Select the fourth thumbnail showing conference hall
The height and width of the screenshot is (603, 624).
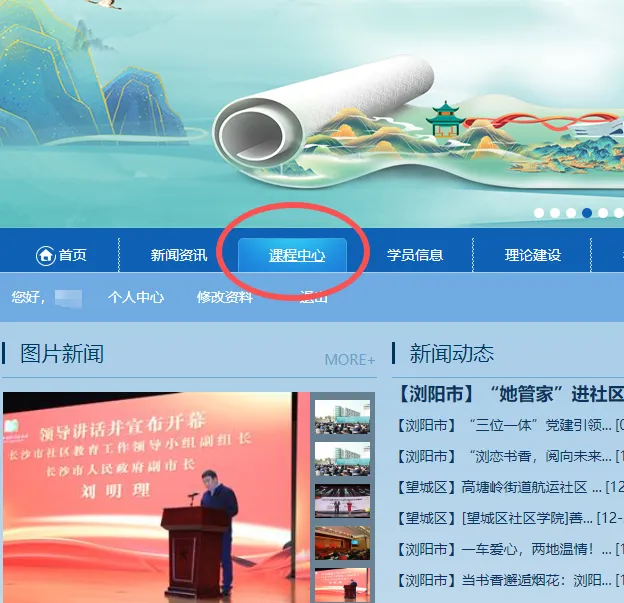(x=342, y=543)
